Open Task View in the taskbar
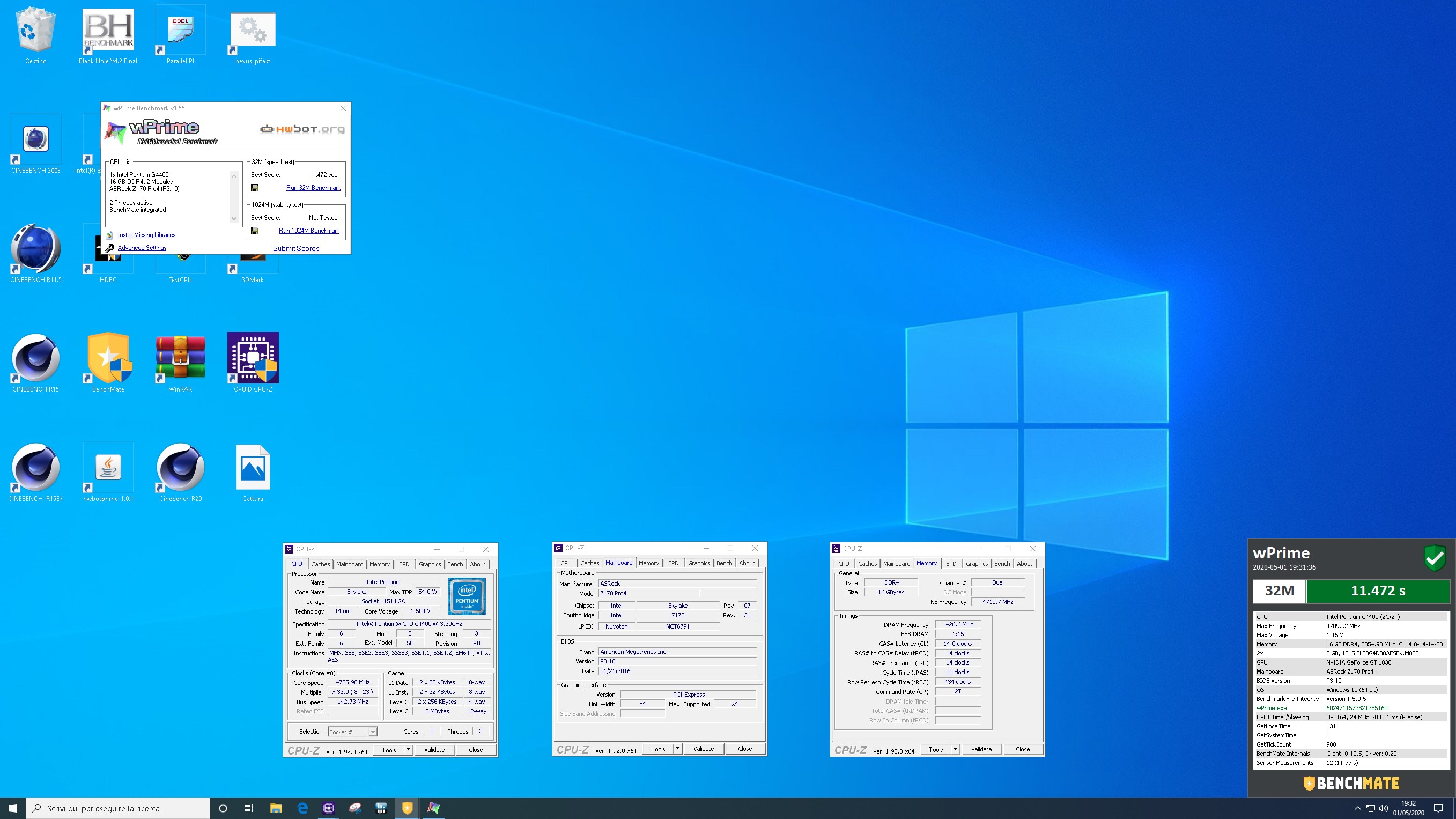 click(249, 808)
